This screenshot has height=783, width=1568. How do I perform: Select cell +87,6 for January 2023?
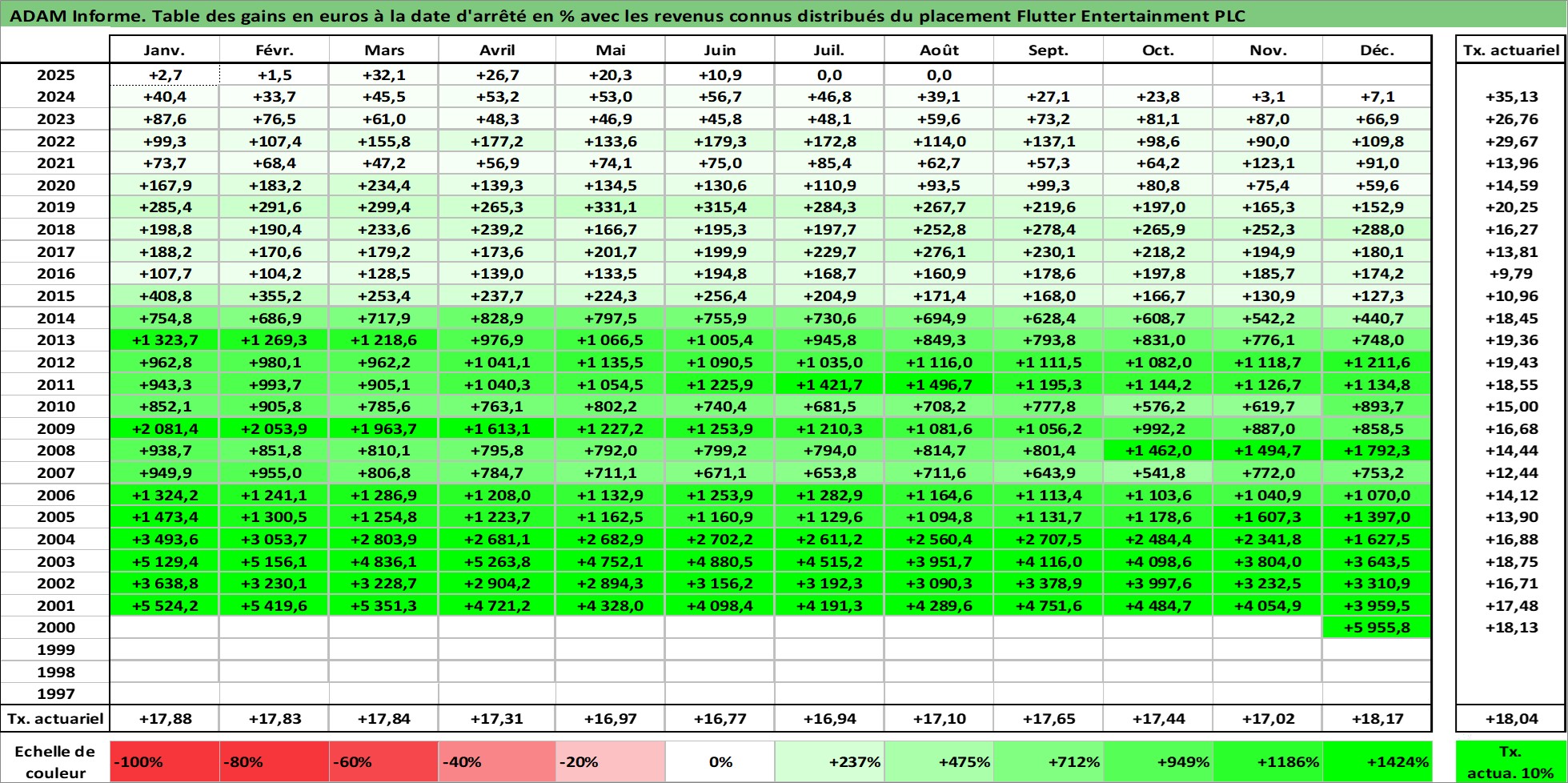(x=164, y=119)
